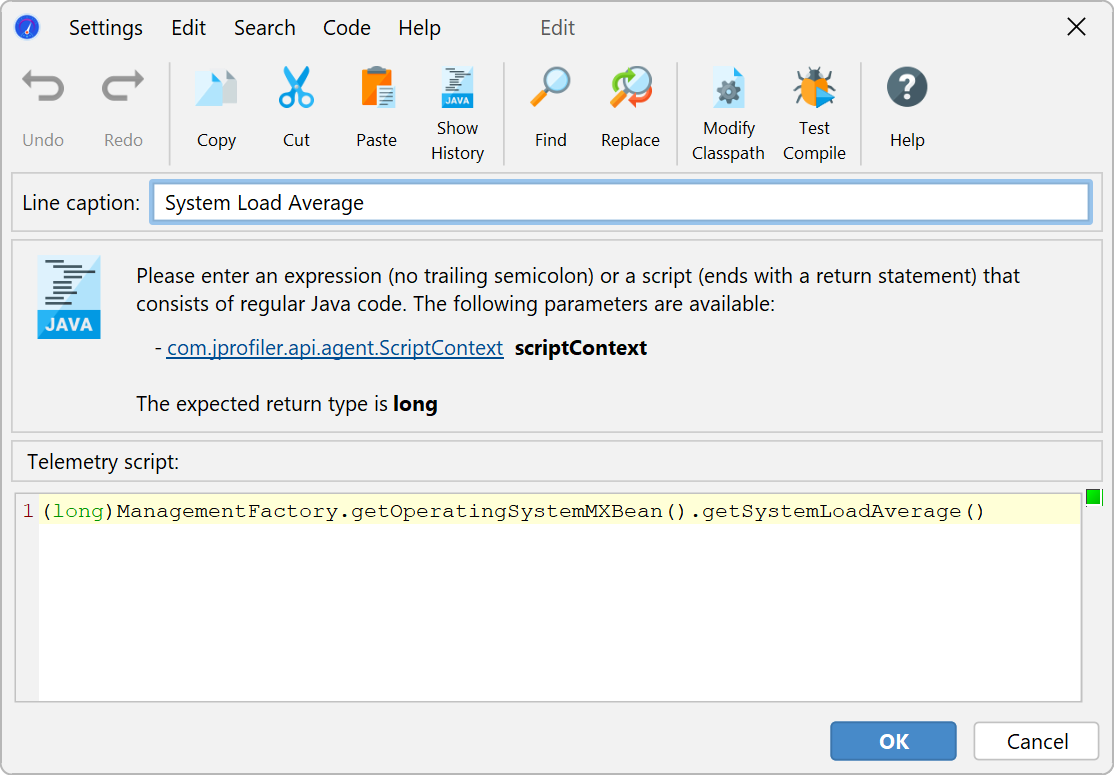Confirm the script with OK
This screenshot has height=775, width=1114.
[893, 741]
